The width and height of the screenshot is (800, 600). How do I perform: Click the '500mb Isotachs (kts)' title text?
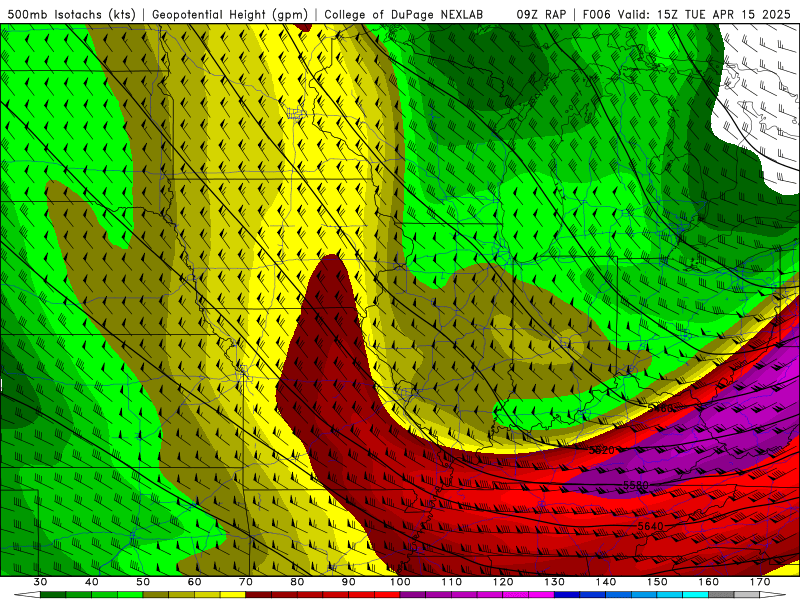click(72, 14)
